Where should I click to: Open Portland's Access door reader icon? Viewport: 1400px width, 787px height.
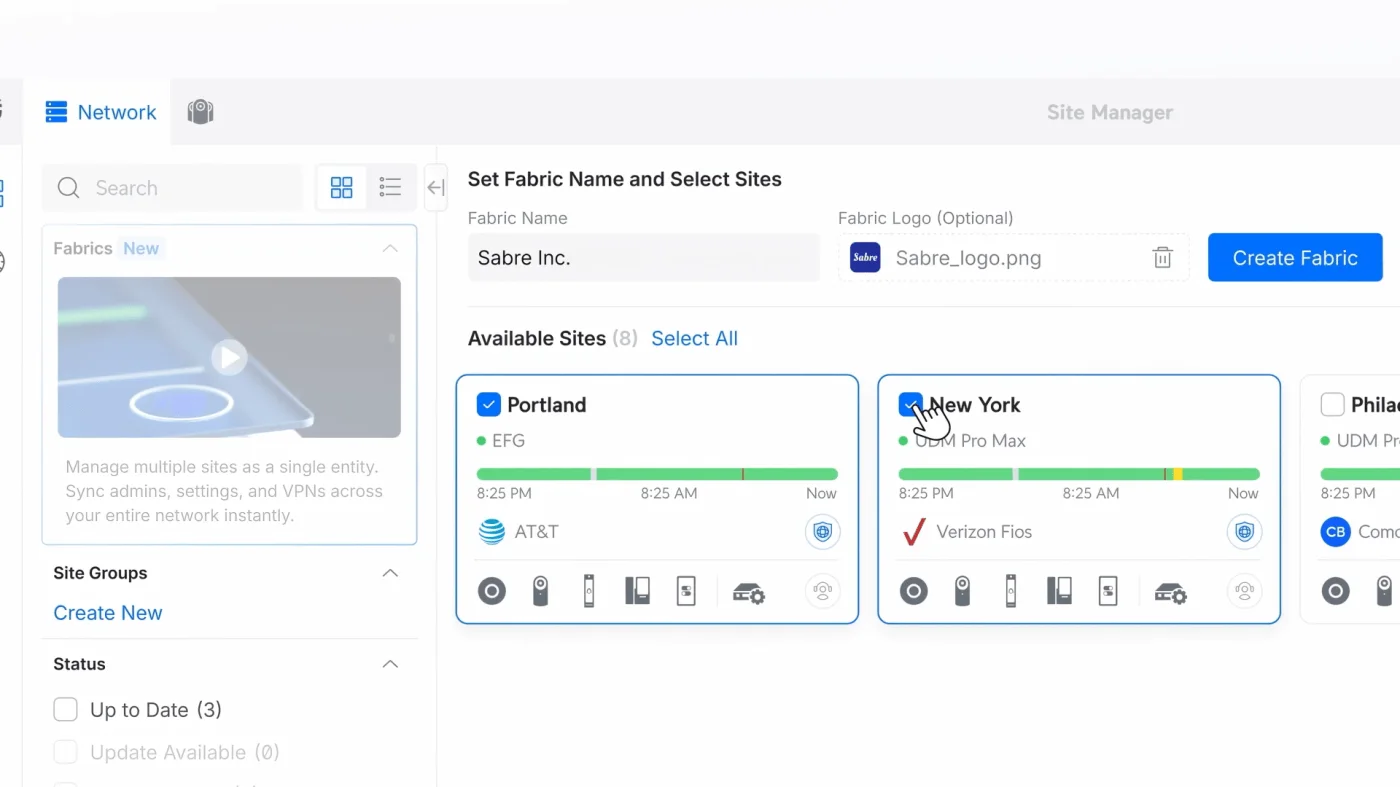[589, 591]
